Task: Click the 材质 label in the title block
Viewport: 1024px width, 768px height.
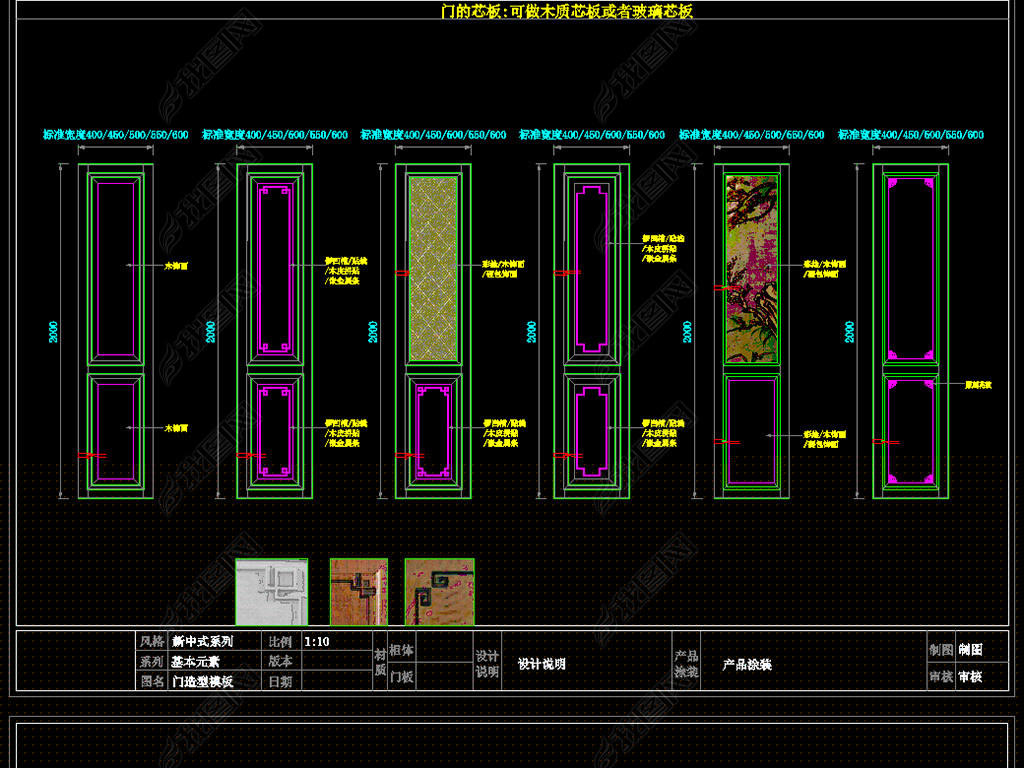Action: (x=380, y=662)
